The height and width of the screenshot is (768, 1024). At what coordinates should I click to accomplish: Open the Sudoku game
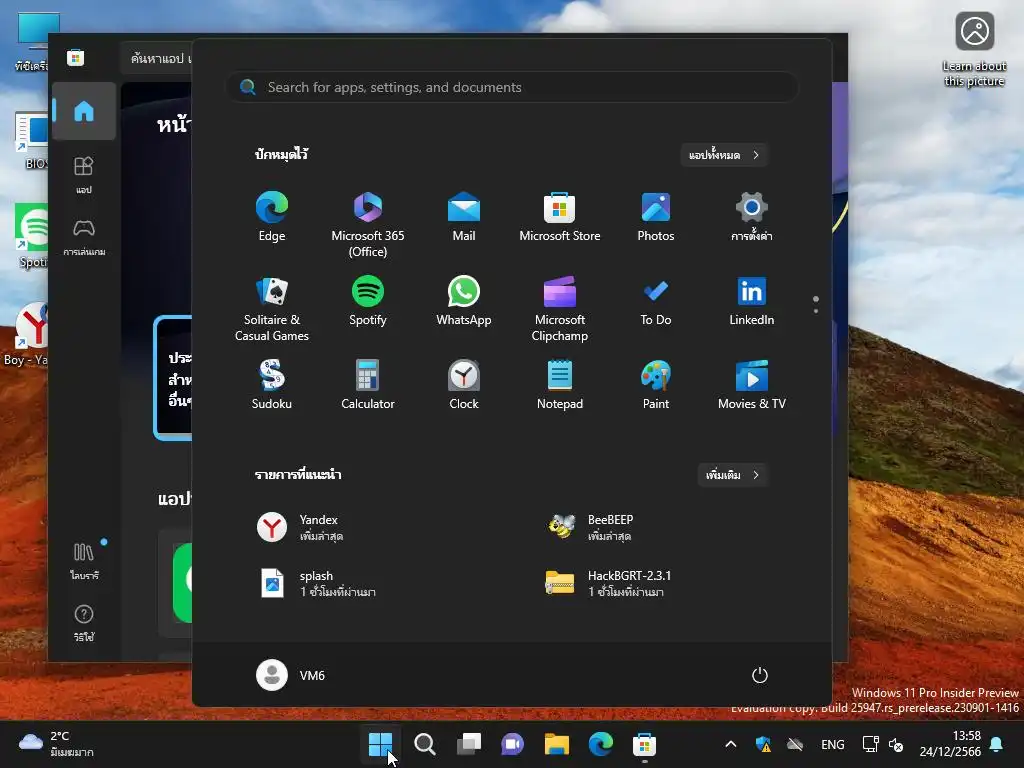click(x=272, y=385)
